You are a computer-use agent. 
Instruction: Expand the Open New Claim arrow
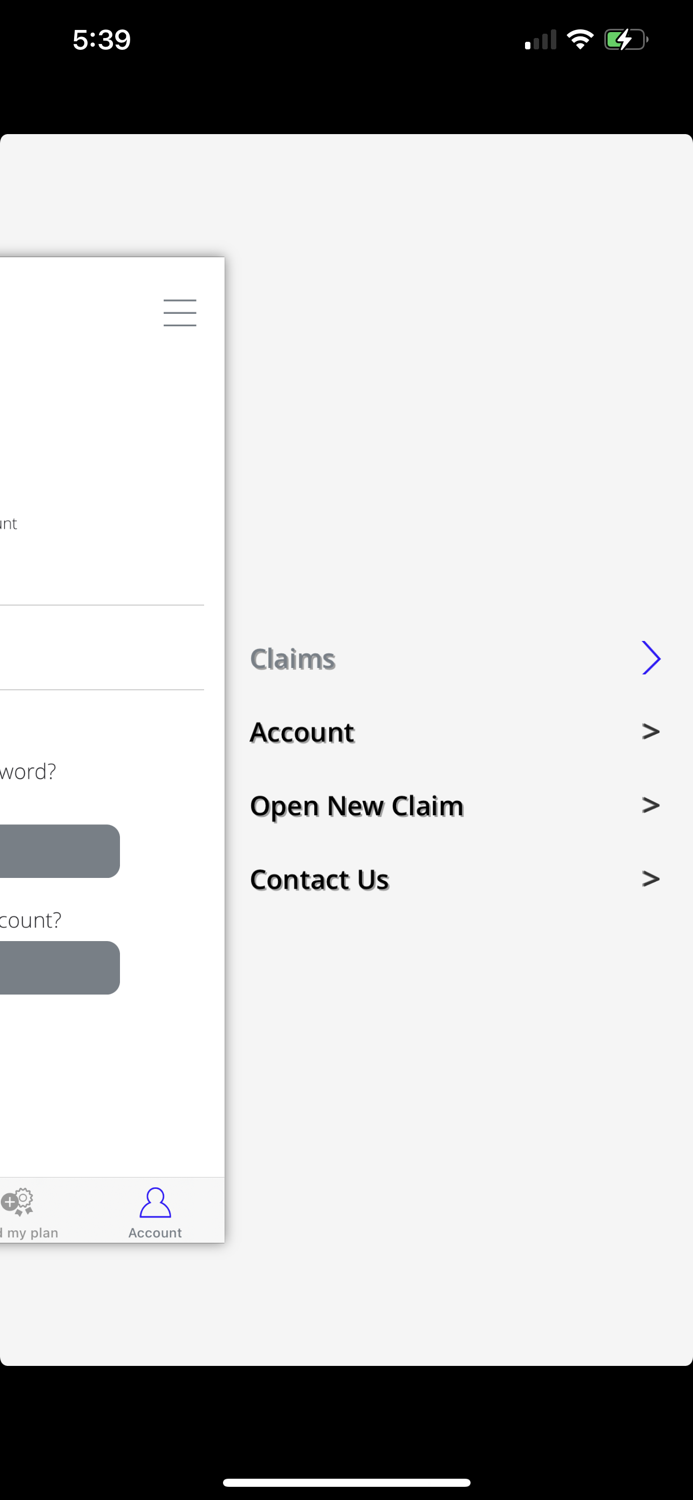tap(651, 805)
